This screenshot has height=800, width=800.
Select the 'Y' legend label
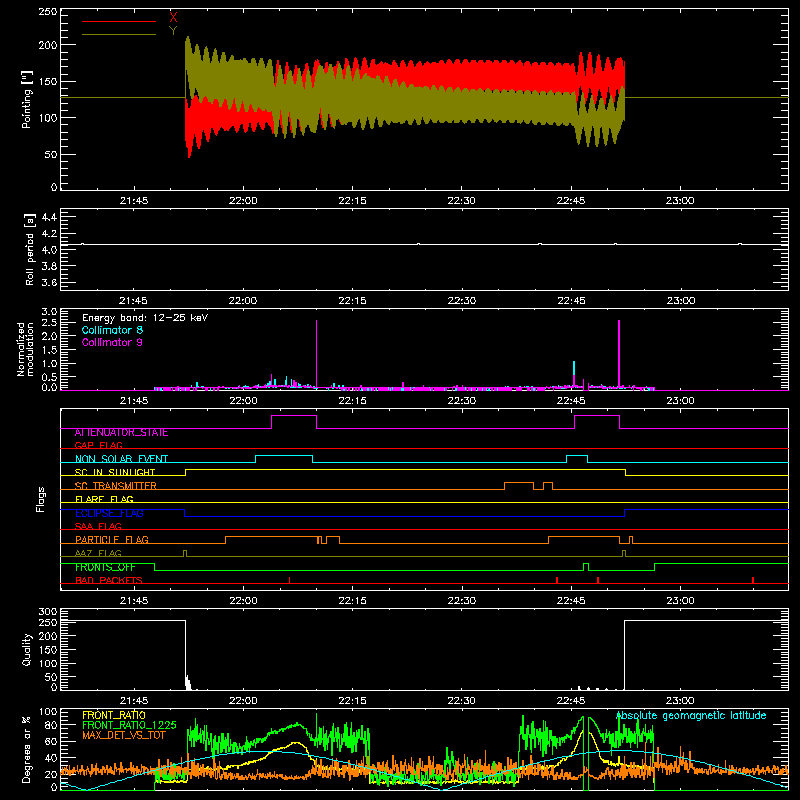tap(173, 31)
